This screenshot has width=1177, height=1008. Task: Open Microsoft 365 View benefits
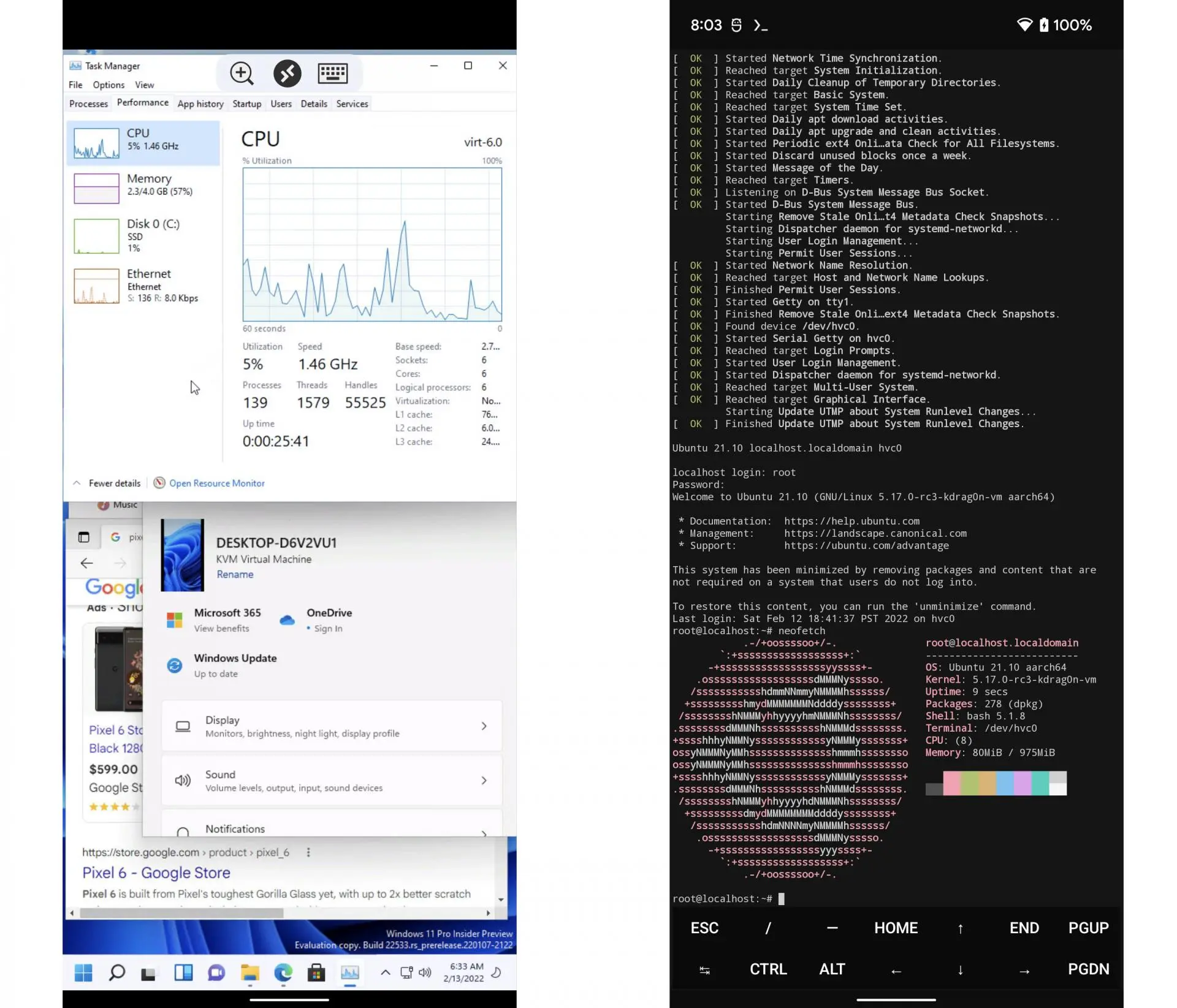point(215,620)
